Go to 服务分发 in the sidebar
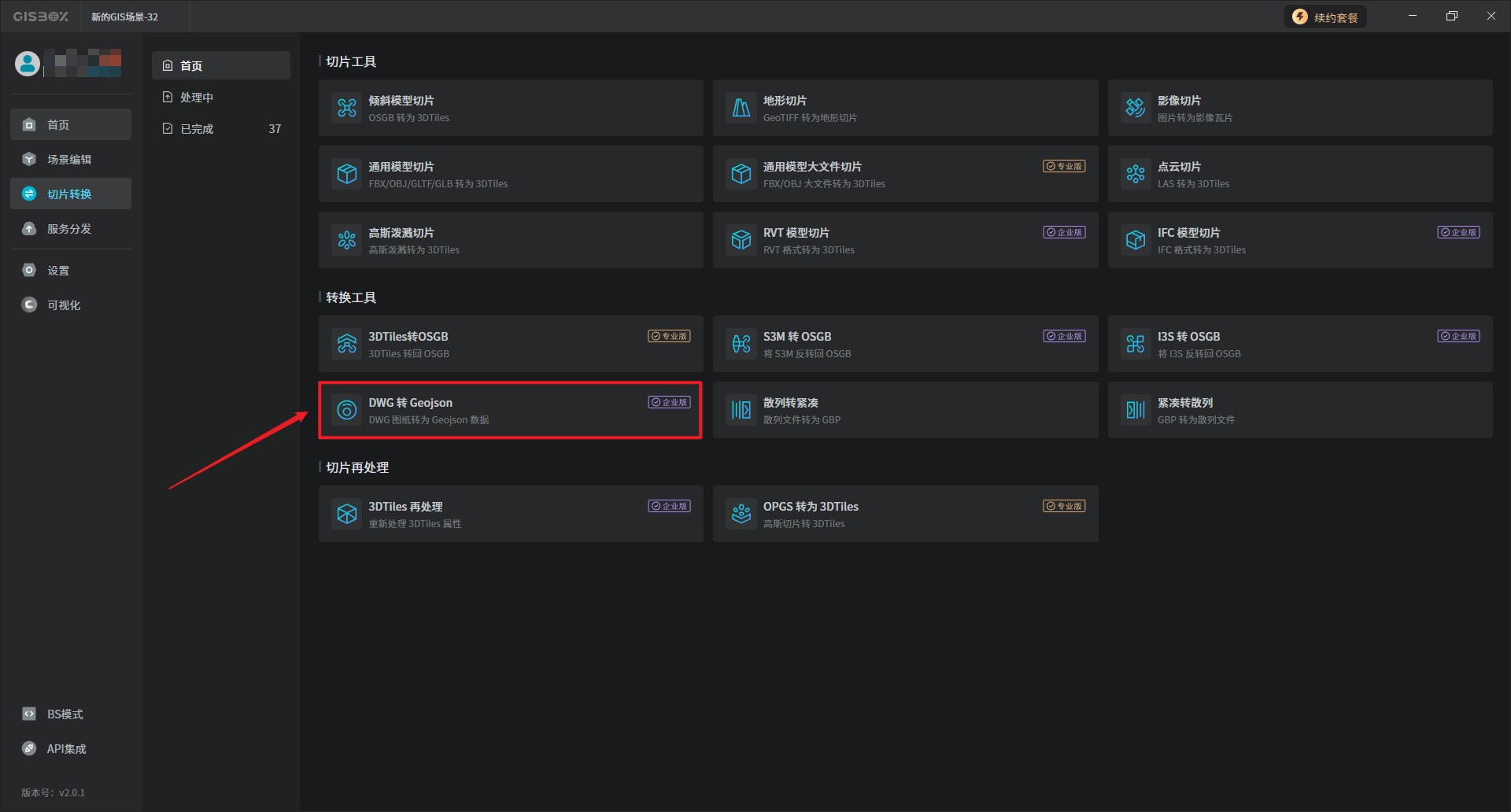Screen dimensions: 1511x812 pyautogui.click(x=69, y=229)
